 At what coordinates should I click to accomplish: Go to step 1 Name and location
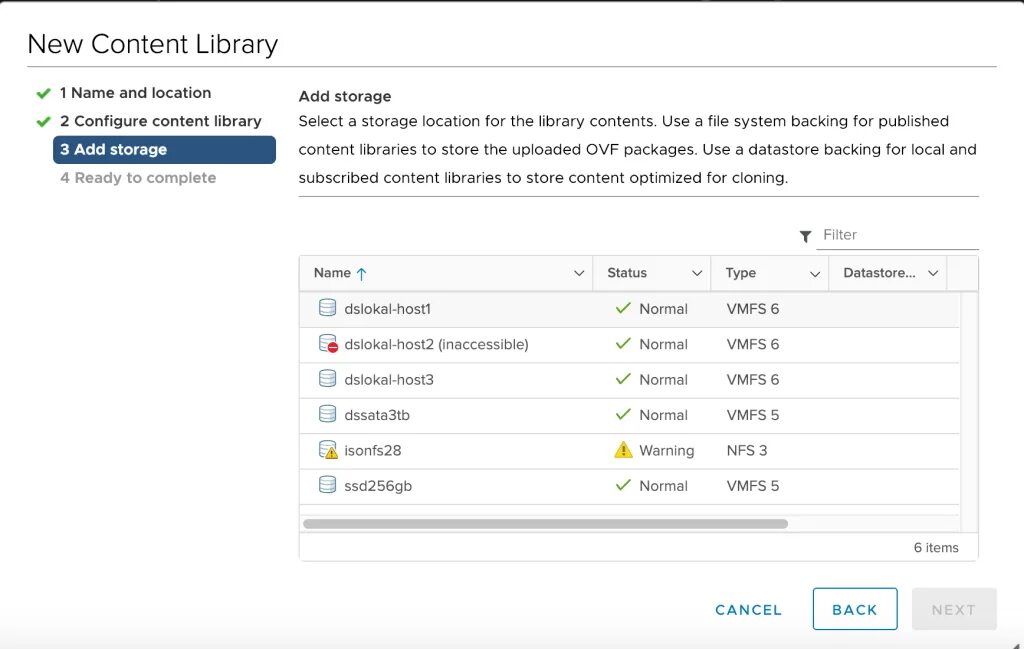(x=135, y=93)
